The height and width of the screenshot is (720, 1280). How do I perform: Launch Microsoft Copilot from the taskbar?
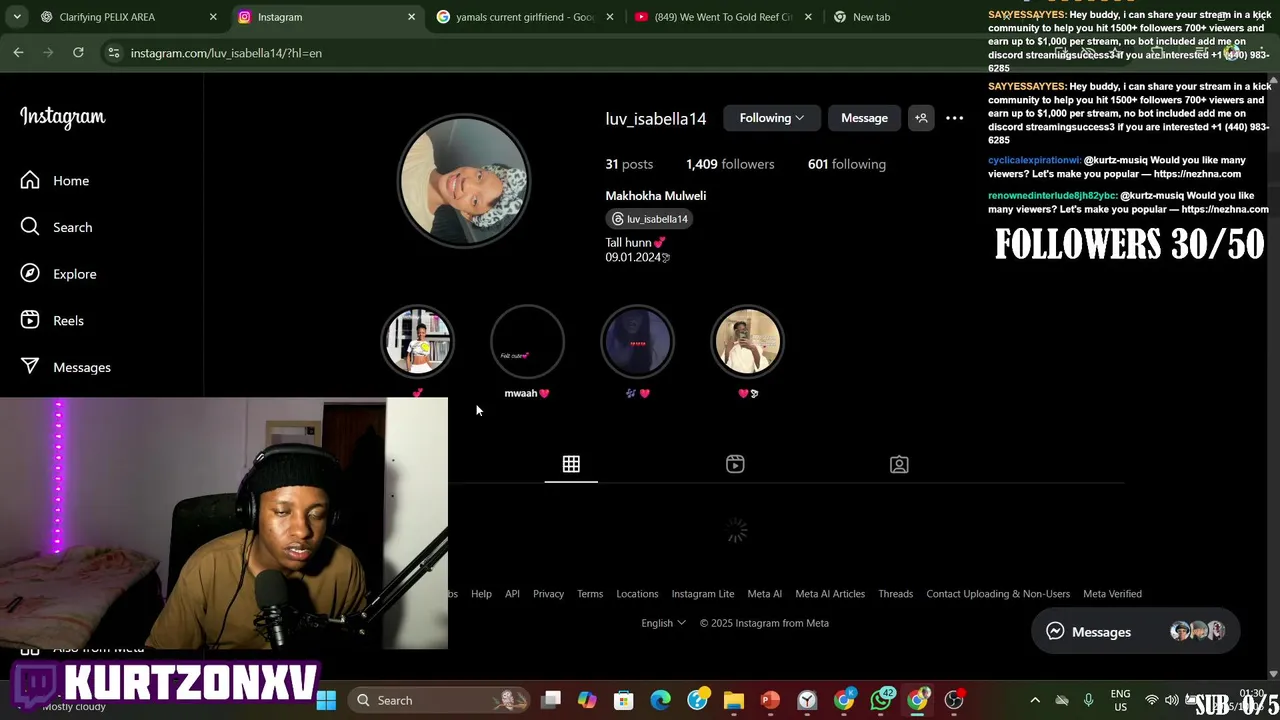[x=587, y=701]
